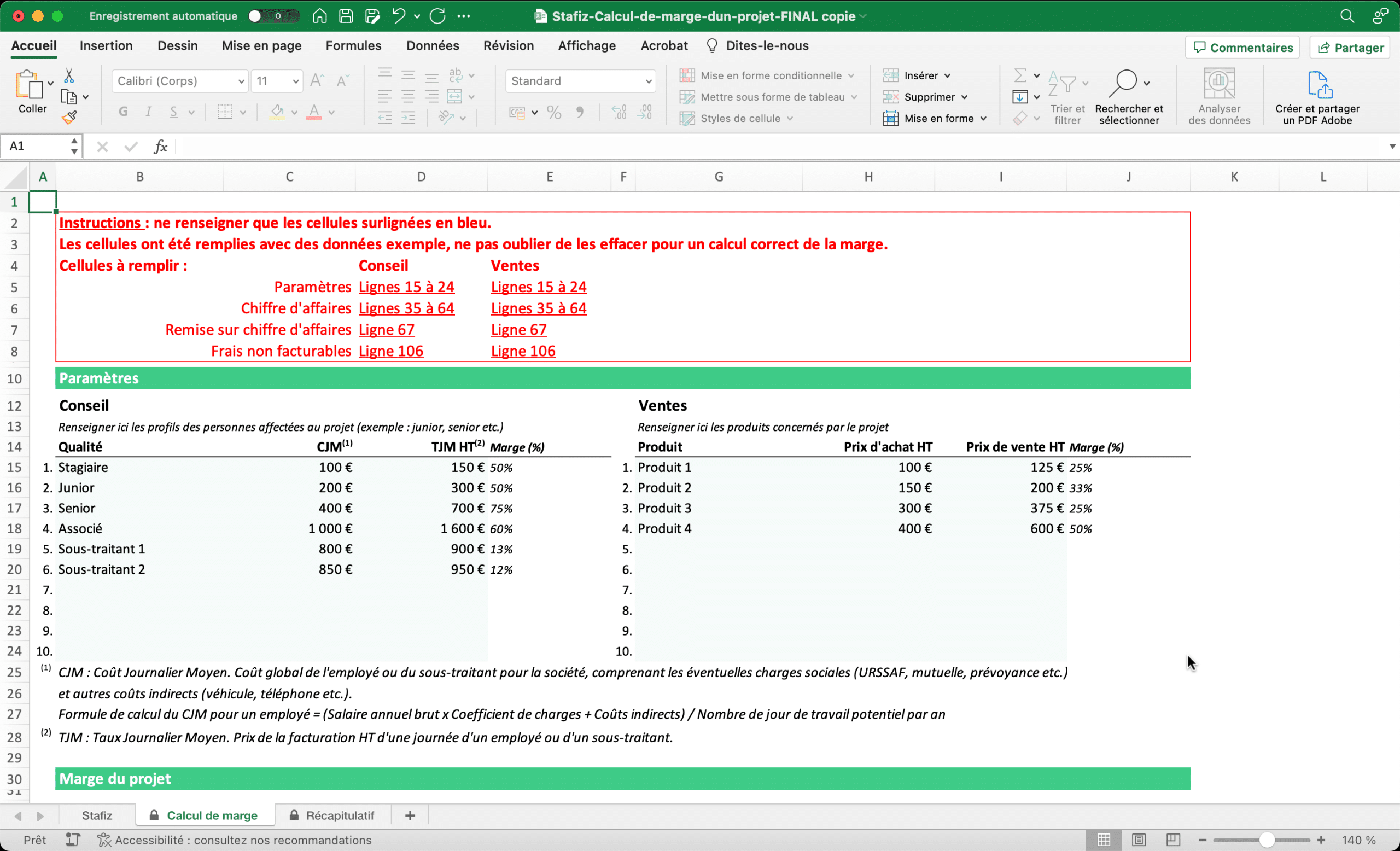
Task: Switch to the Récapitulatif sheet tab
Action: 333,815
